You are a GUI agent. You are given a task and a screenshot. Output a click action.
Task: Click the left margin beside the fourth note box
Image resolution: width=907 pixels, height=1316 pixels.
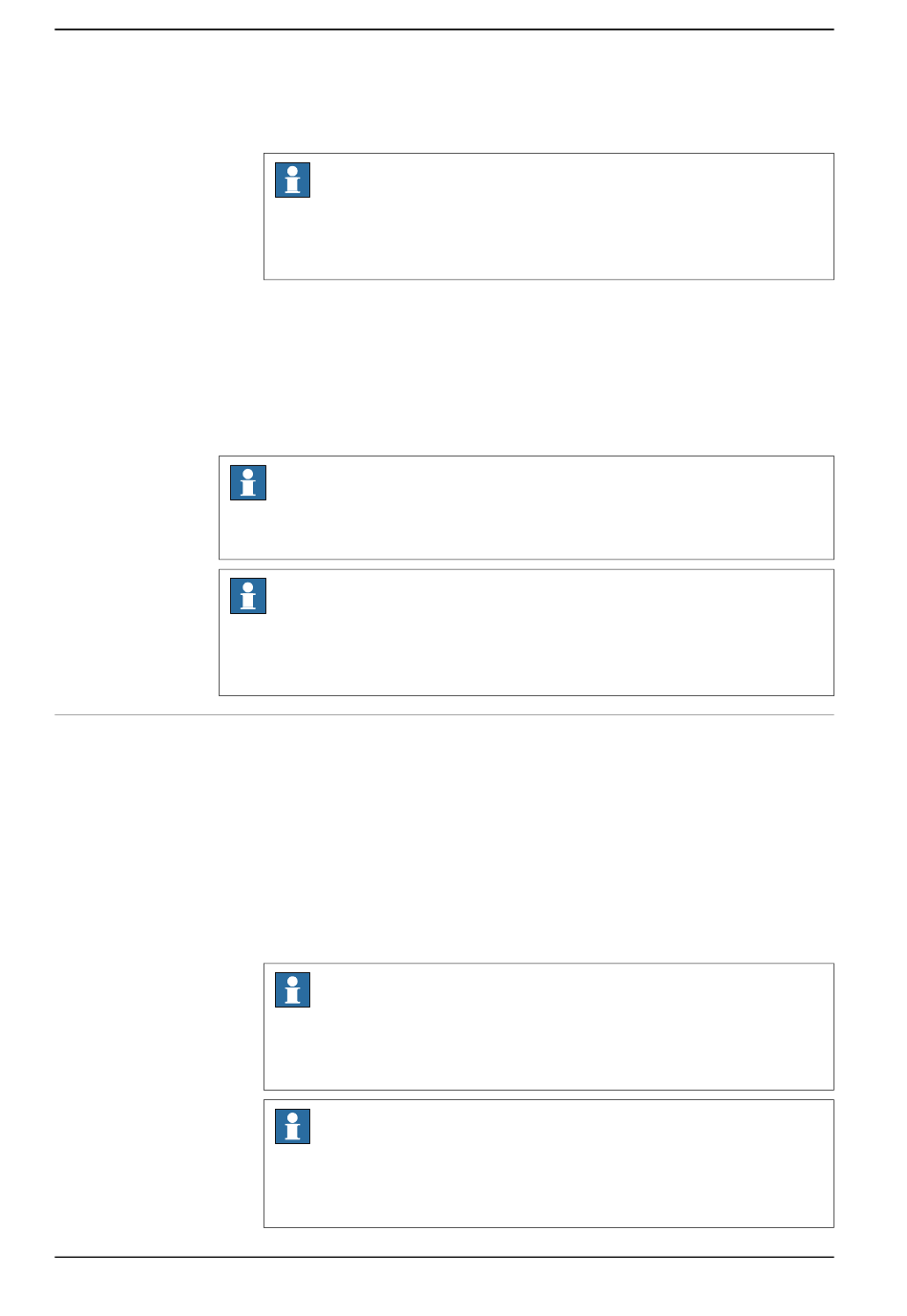(158, 1027)
